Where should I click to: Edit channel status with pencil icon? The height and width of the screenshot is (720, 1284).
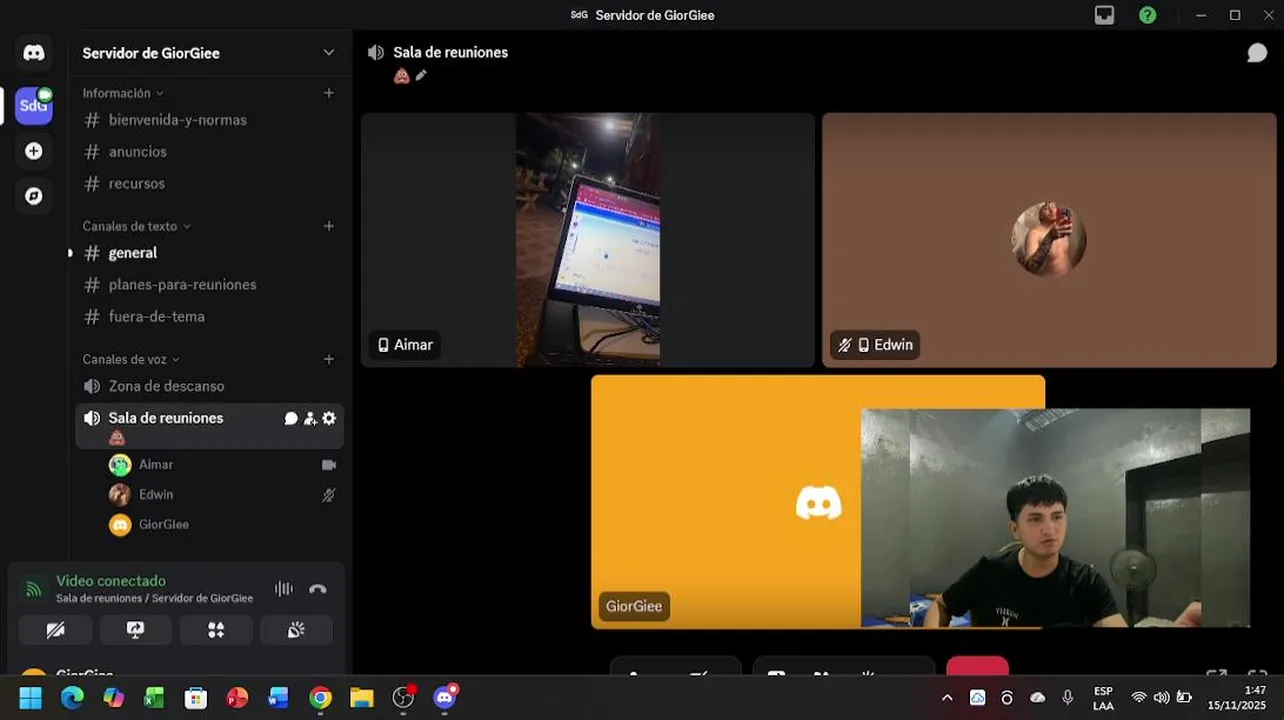tap(421, 75)
